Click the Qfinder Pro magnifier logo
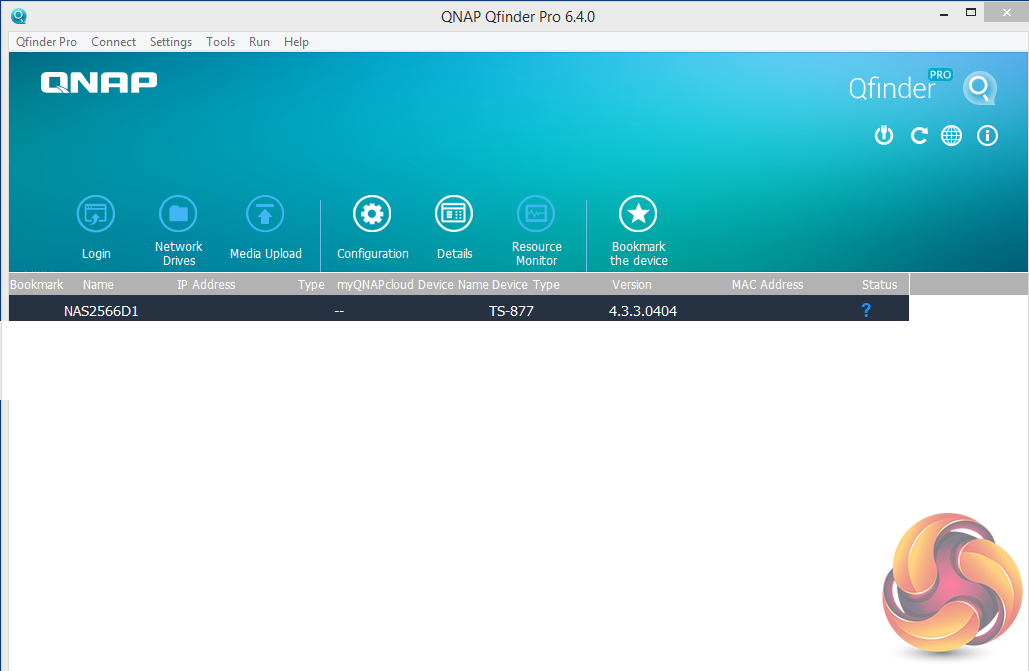 click(980, 88)
